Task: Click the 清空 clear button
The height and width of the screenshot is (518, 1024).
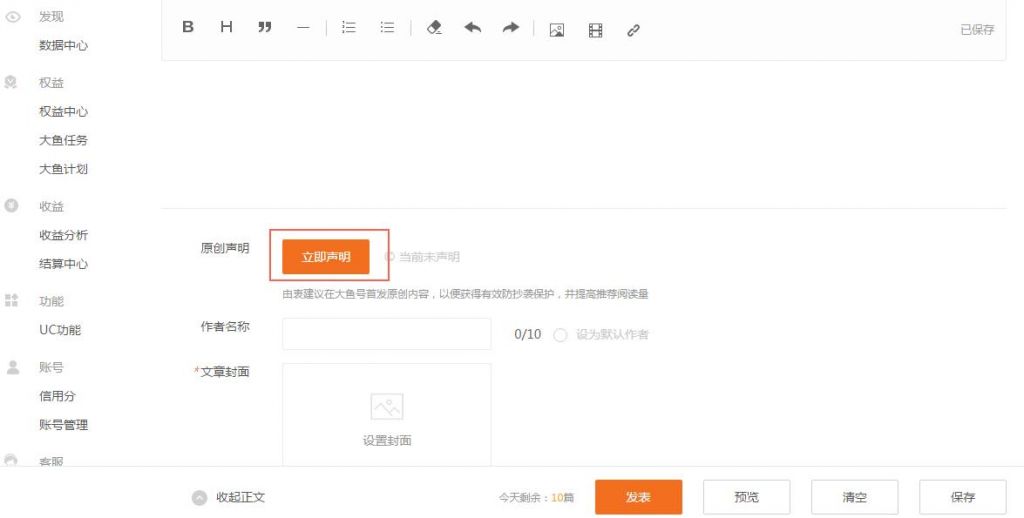Action: pyautogui.click(x=855, y=497)
